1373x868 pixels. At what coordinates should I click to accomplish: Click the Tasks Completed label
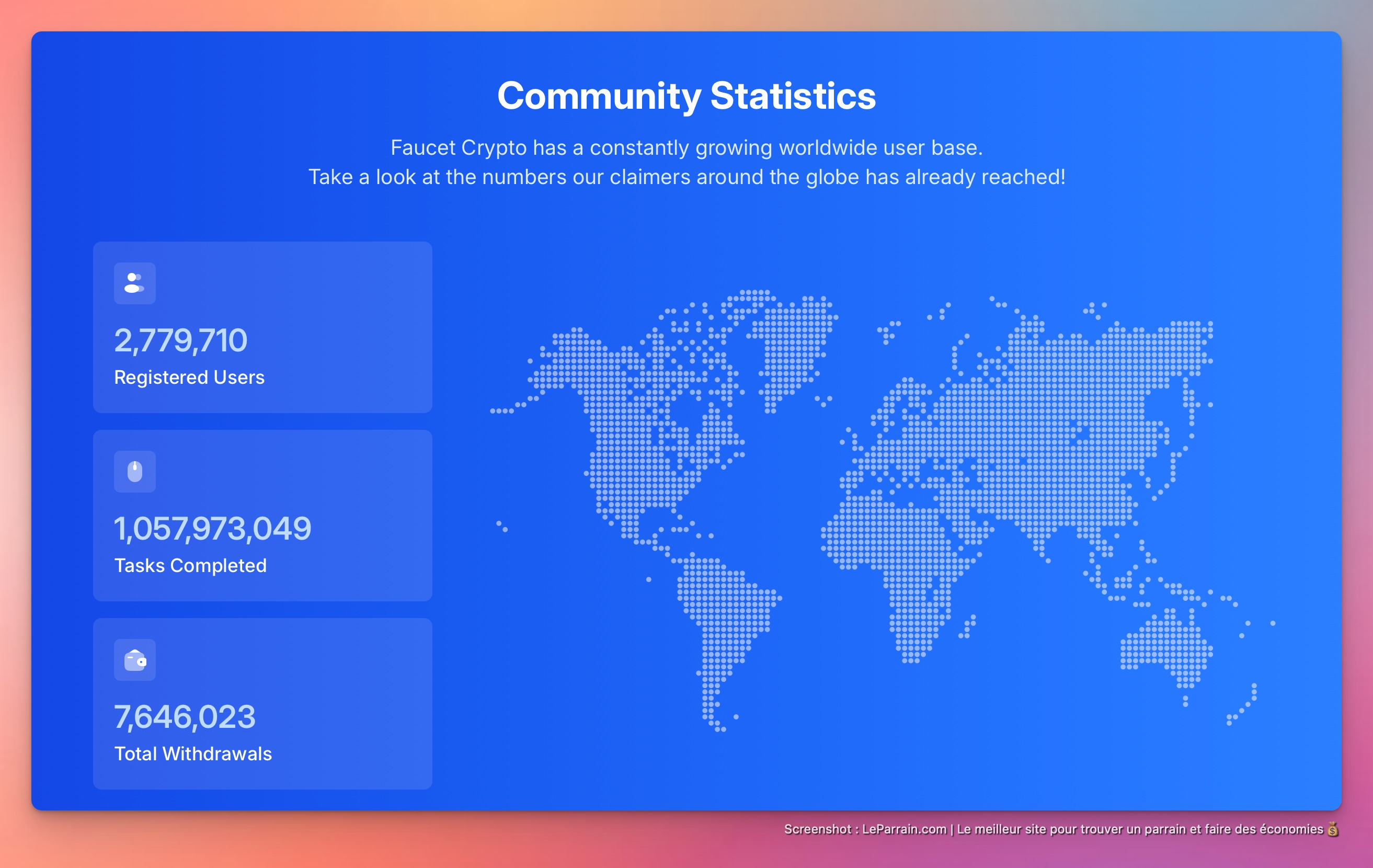click(x=190, y=566)
